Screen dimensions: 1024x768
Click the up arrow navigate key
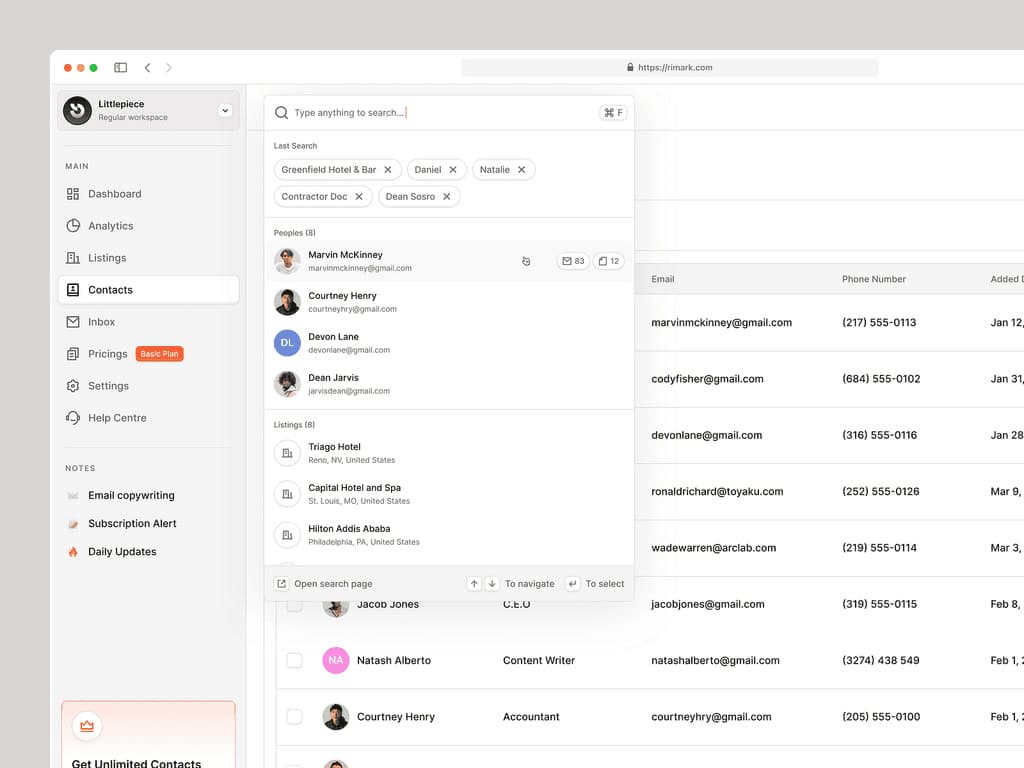coord(474,584)
